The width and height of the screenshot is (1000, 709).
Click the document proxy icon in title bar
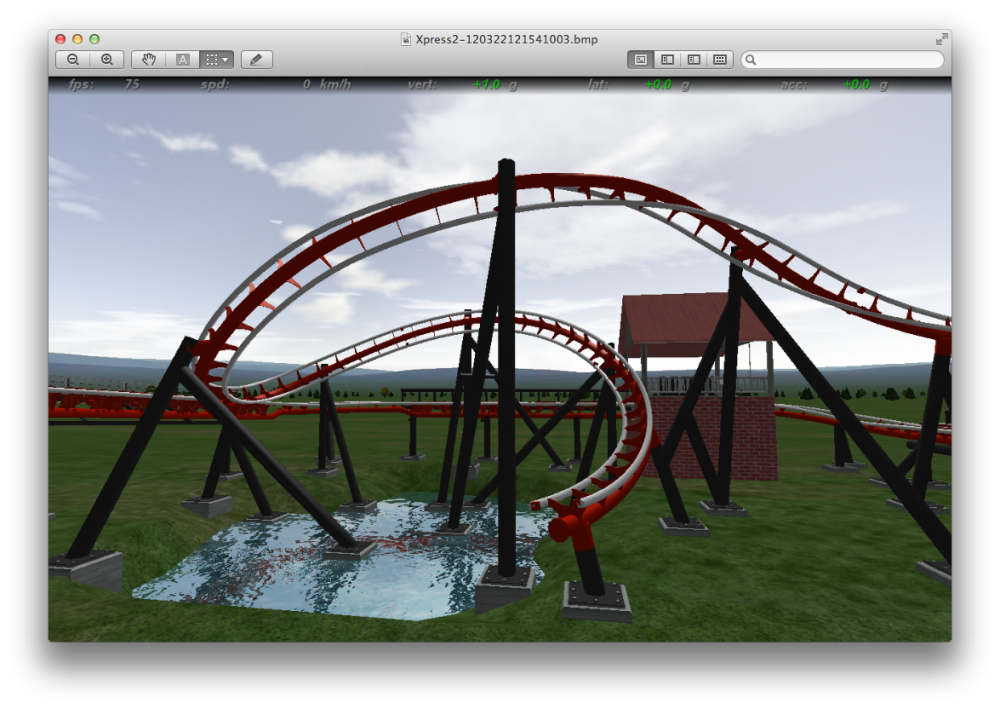[406, 39]
